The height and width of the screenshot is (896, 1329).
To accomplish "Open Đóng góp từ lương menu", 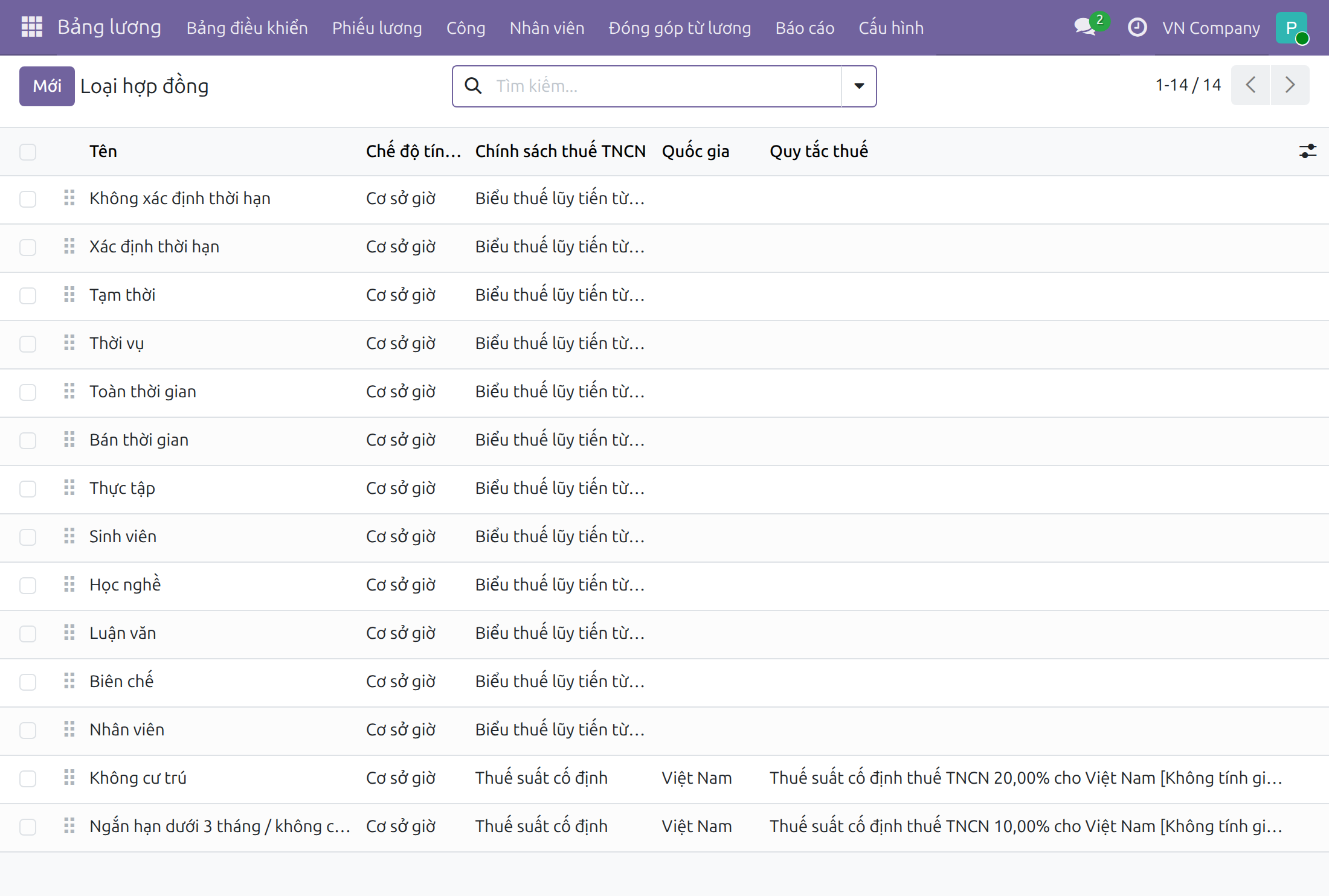I will pos(680,28).
